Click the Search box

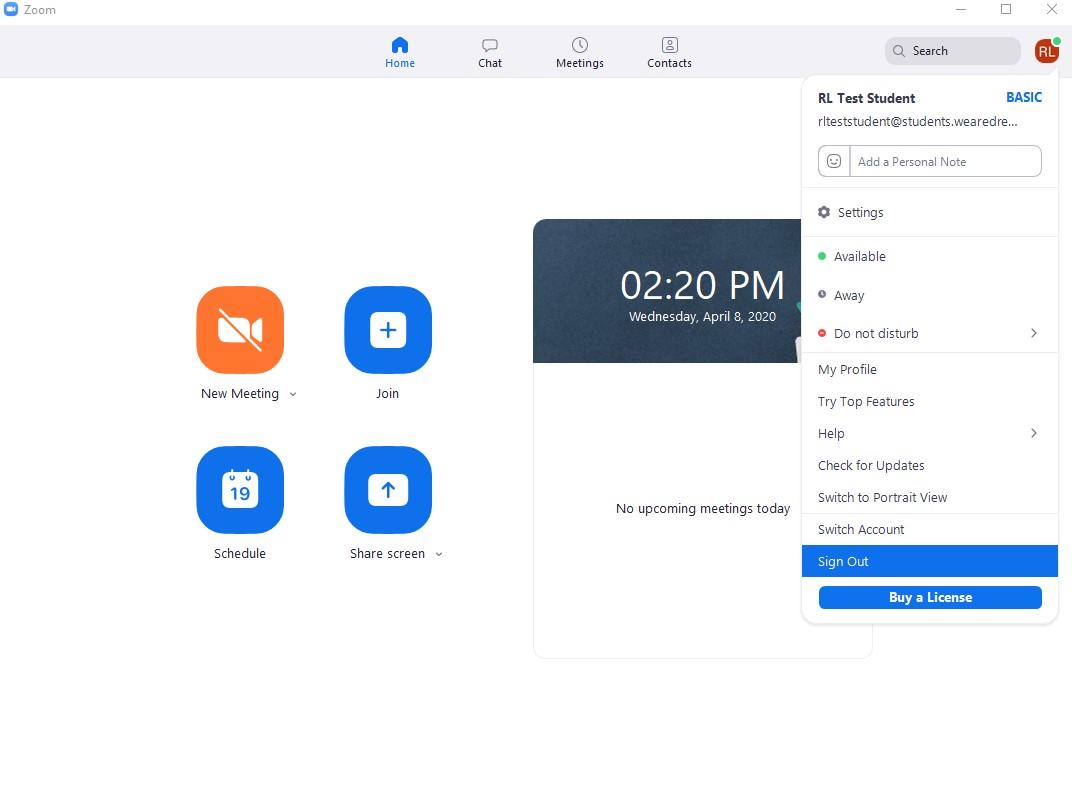click(x=952, y=51)
